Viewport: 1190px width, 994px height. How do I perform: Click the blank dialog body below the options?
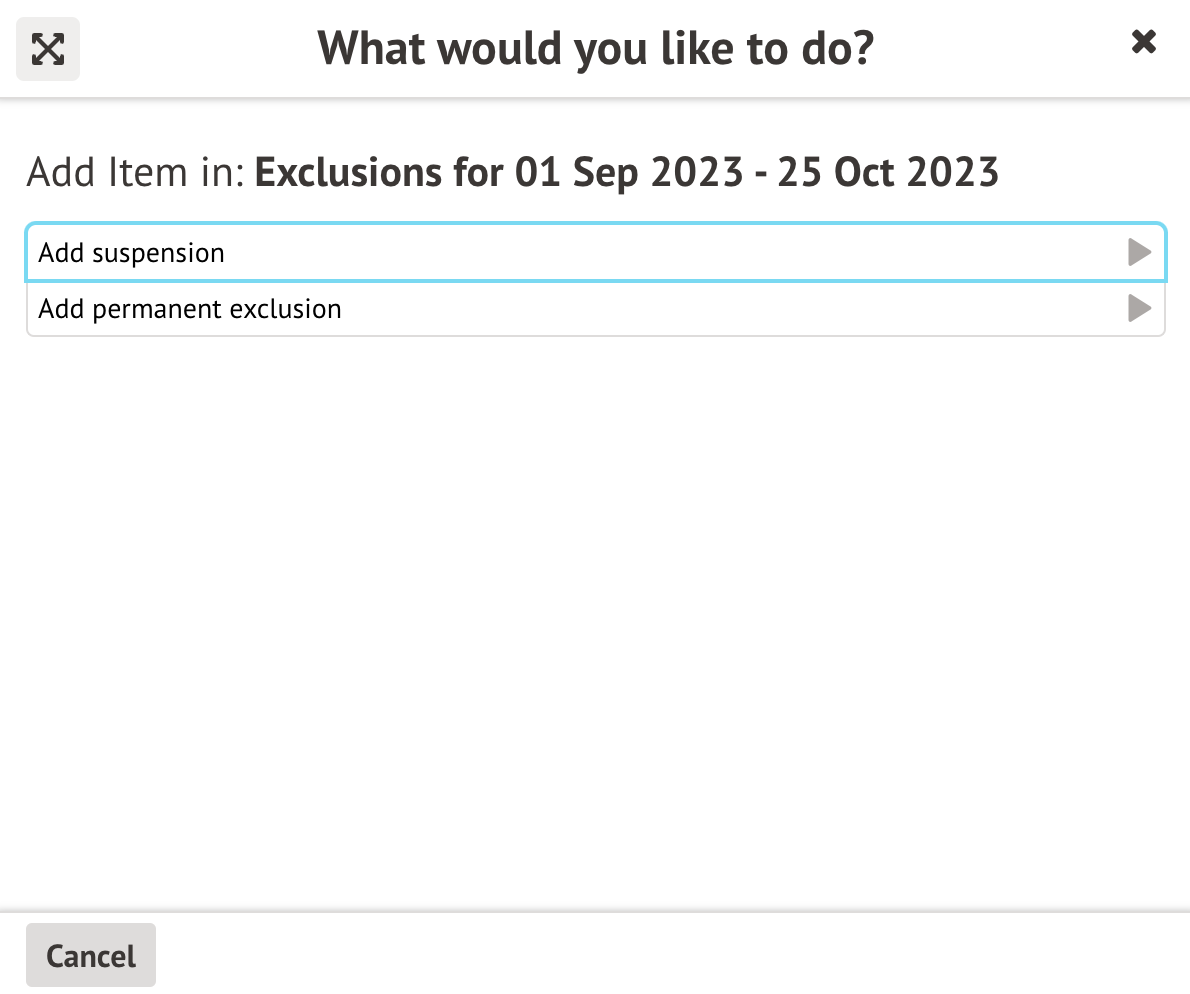595,620
